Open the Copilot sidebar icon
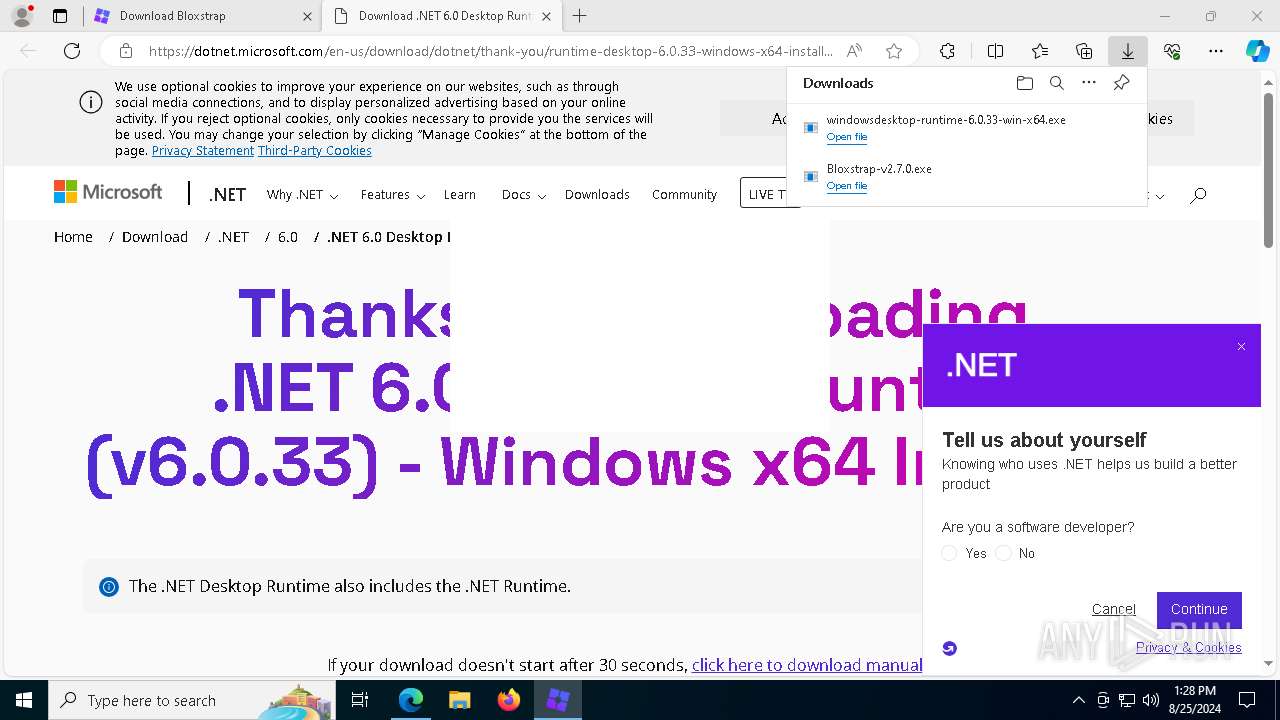1280x720 pixels. 1257,51
